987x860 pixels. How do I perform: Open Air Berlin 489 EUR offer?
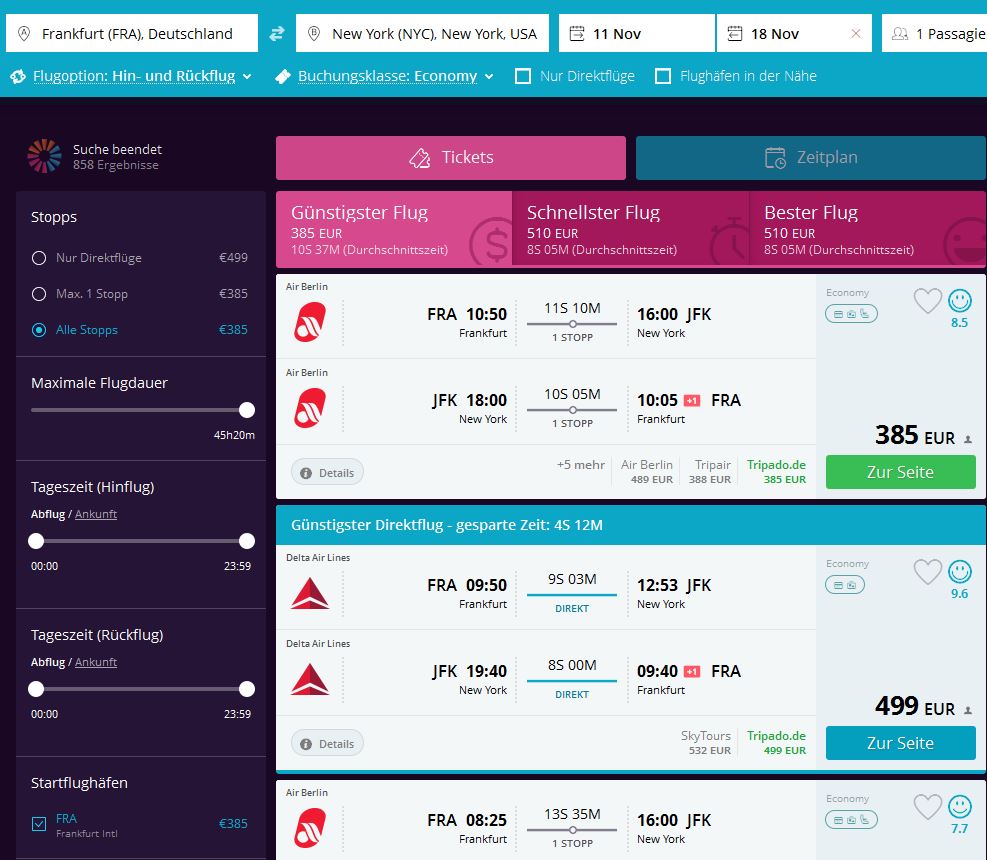(x=646, y=472)
